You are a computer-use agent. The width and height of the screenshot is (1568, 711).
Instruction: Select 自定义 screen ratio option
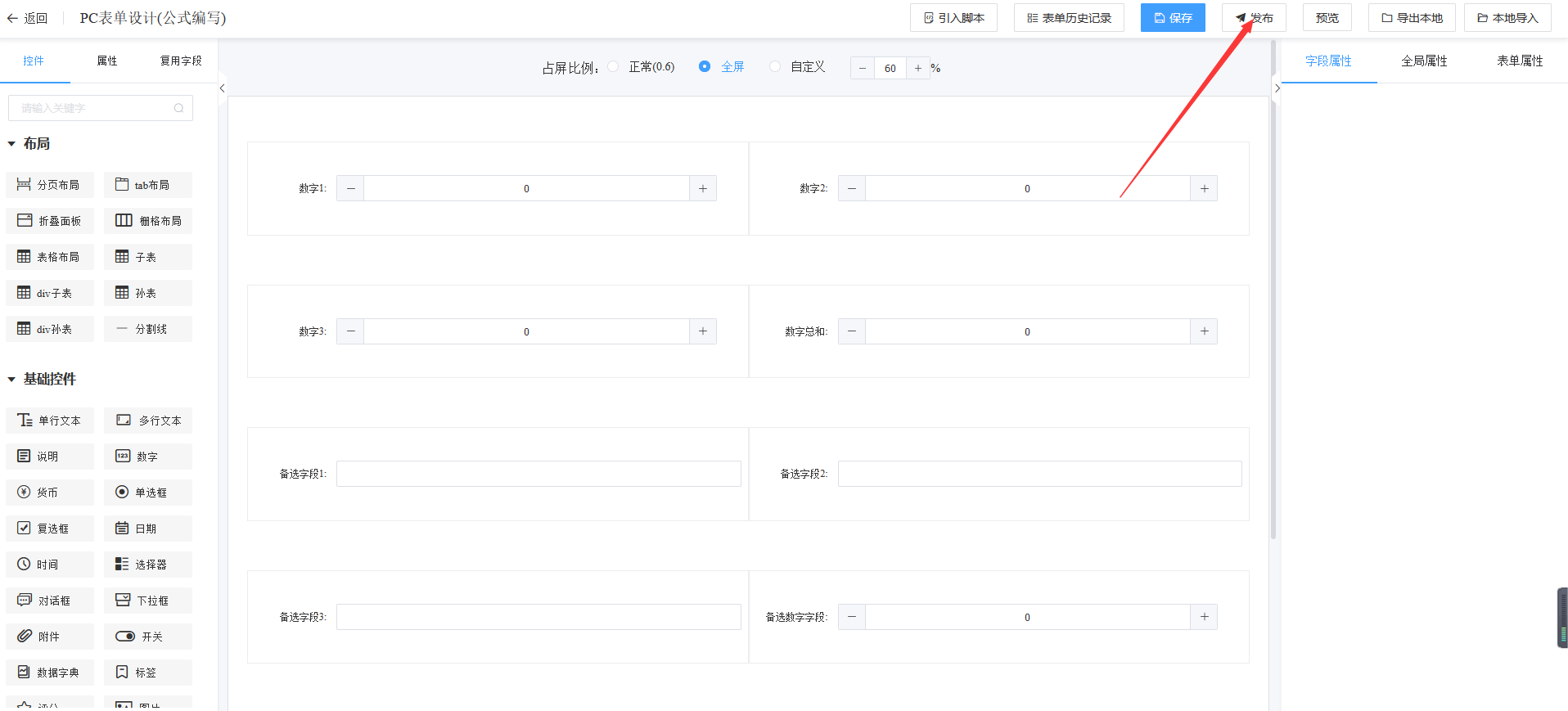pos(774,67)
